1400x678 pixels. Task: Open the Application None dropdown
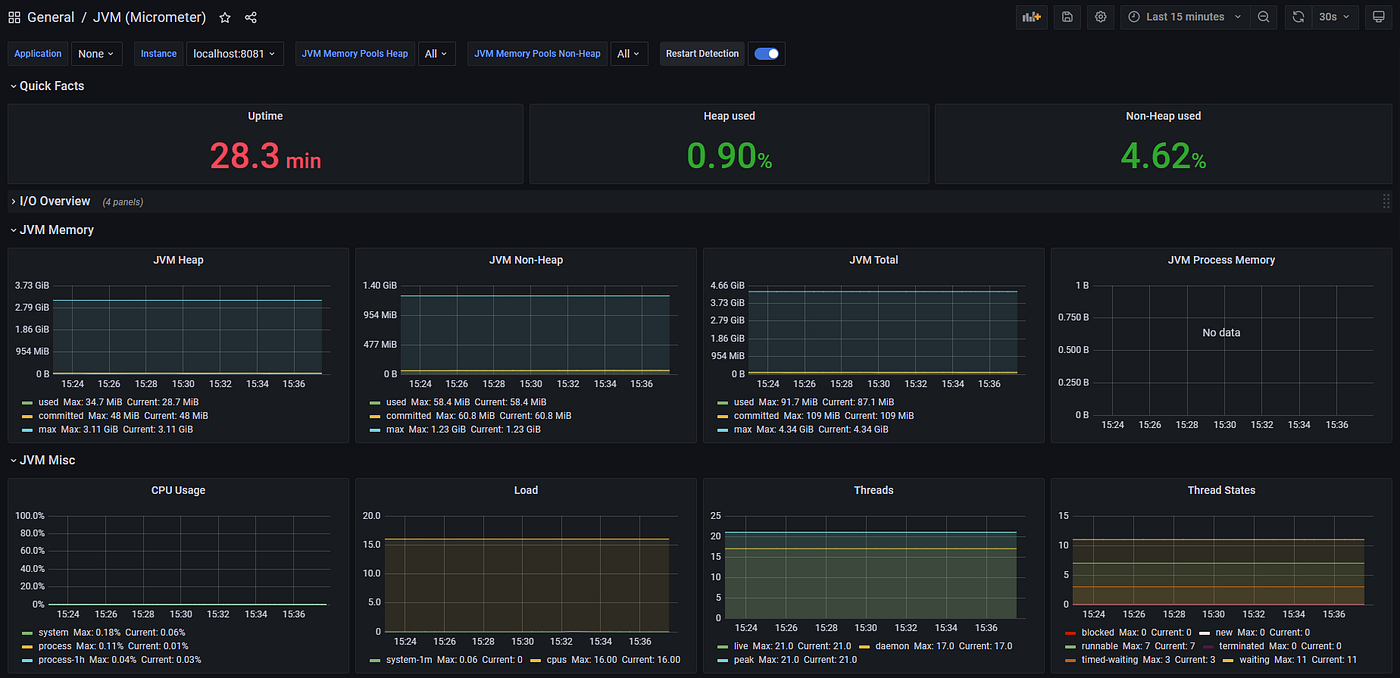pyautogui.click(x=96, y=54)
